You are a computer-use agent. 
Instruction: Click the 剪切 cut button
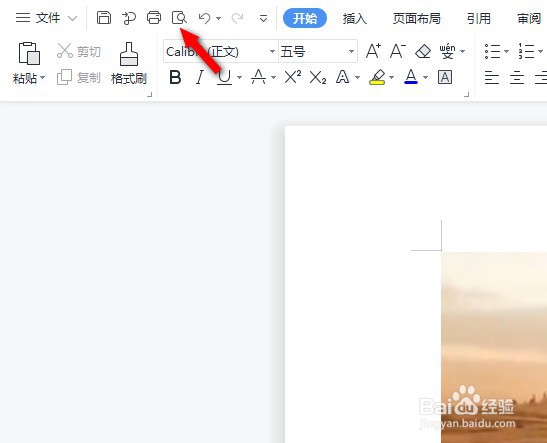tap(79, 51)
